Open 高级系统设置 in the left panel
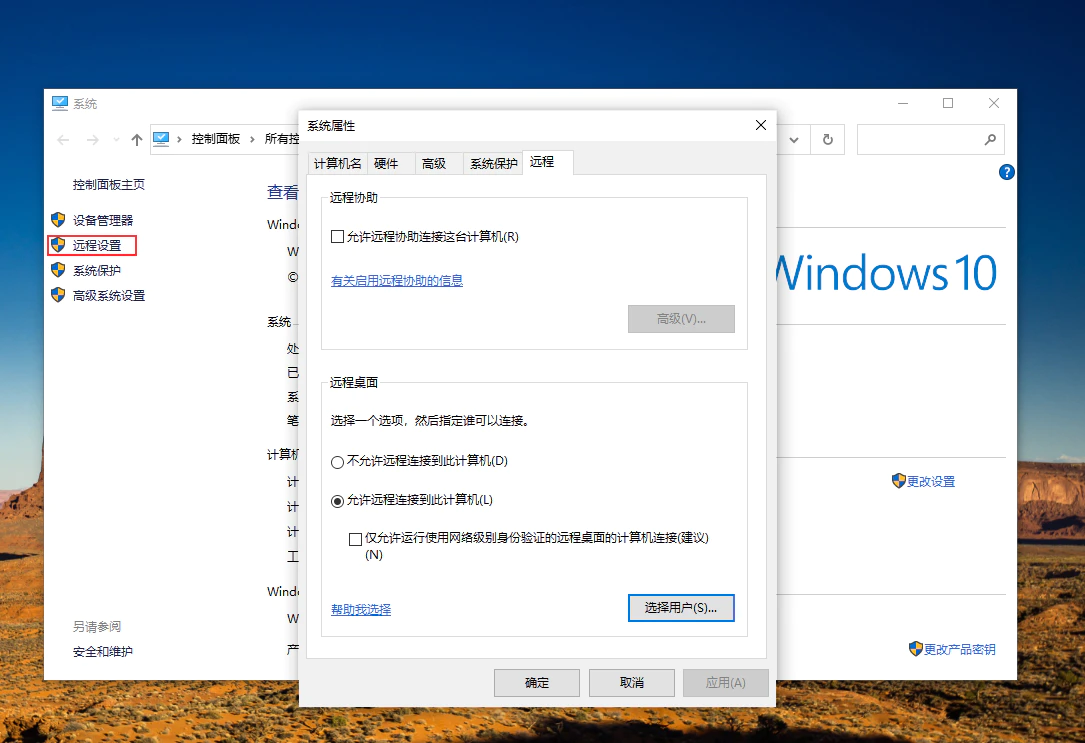The image size is (1085, 743). click(110, 296)
